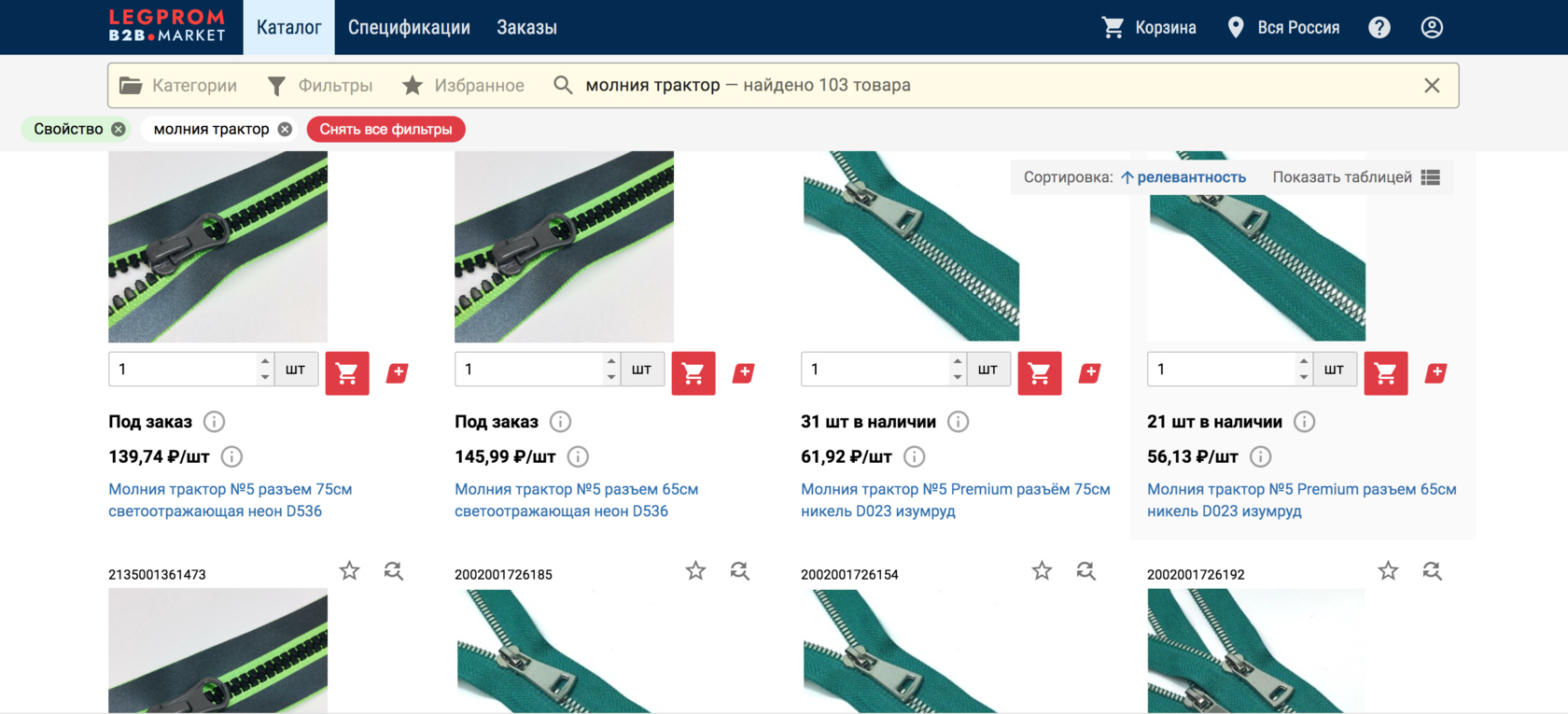Image resolution: width=1568 pixels, height=714 pixels.
Task: Change sorting by релевантность
Action: click(1183, 177)
